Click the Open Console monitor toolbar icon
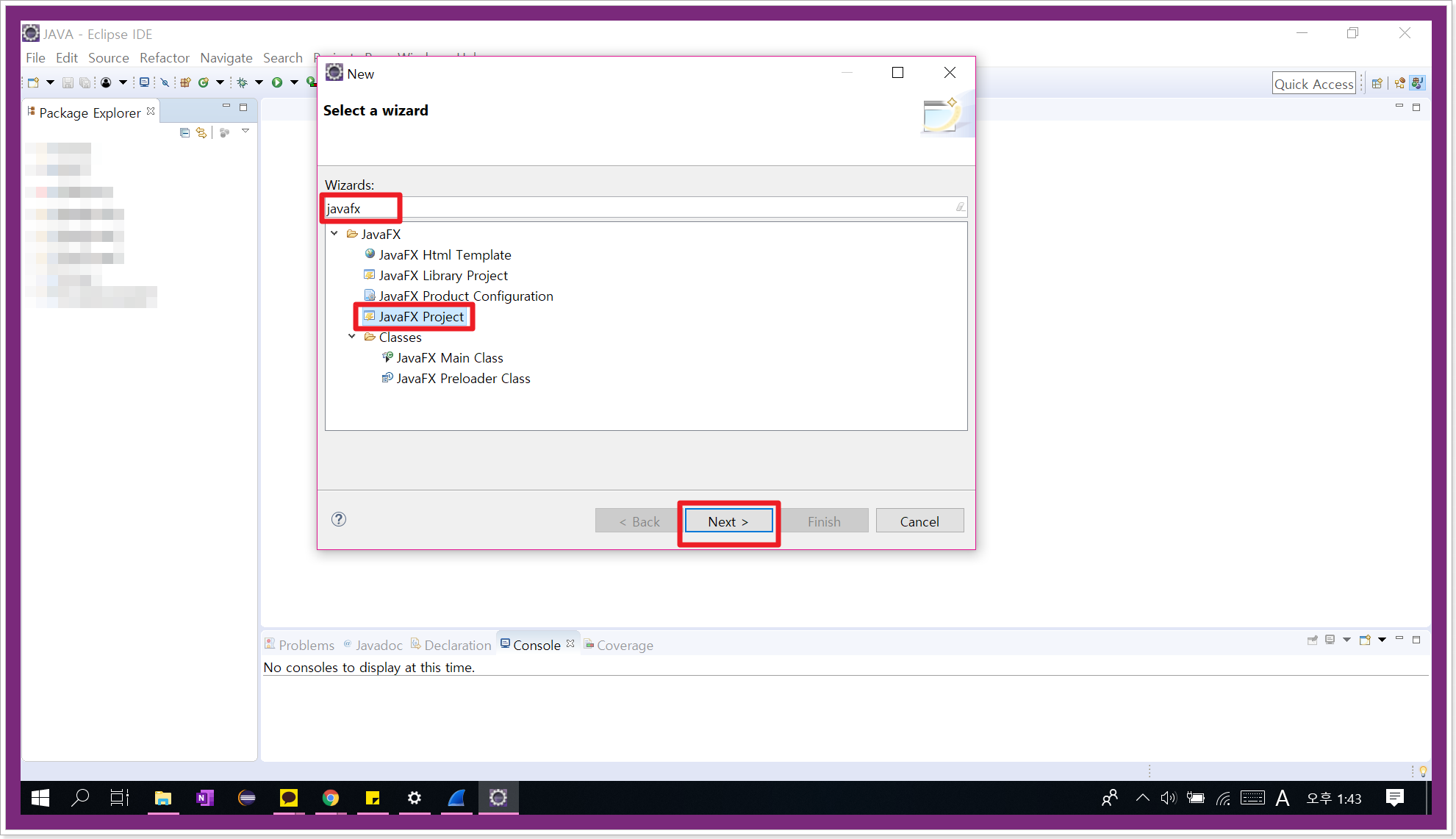Viewport: 1456px width, 839px height. point(145,82)
